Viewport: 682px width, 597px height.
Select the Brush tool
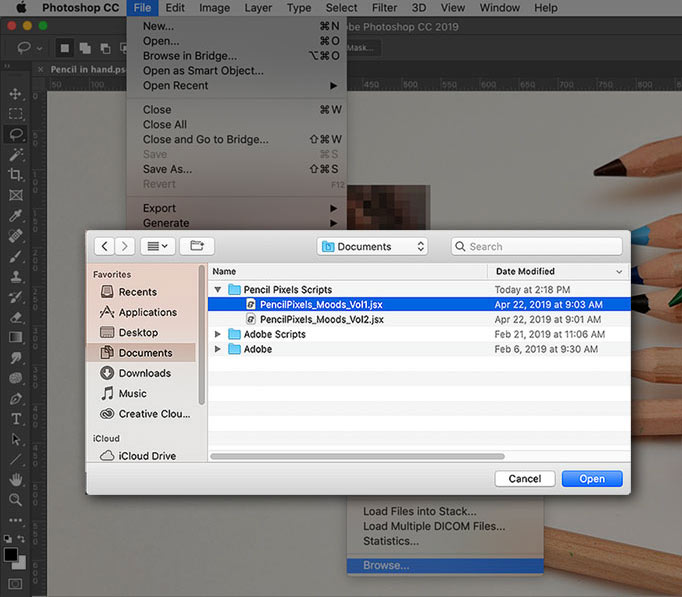pos(16,257)
